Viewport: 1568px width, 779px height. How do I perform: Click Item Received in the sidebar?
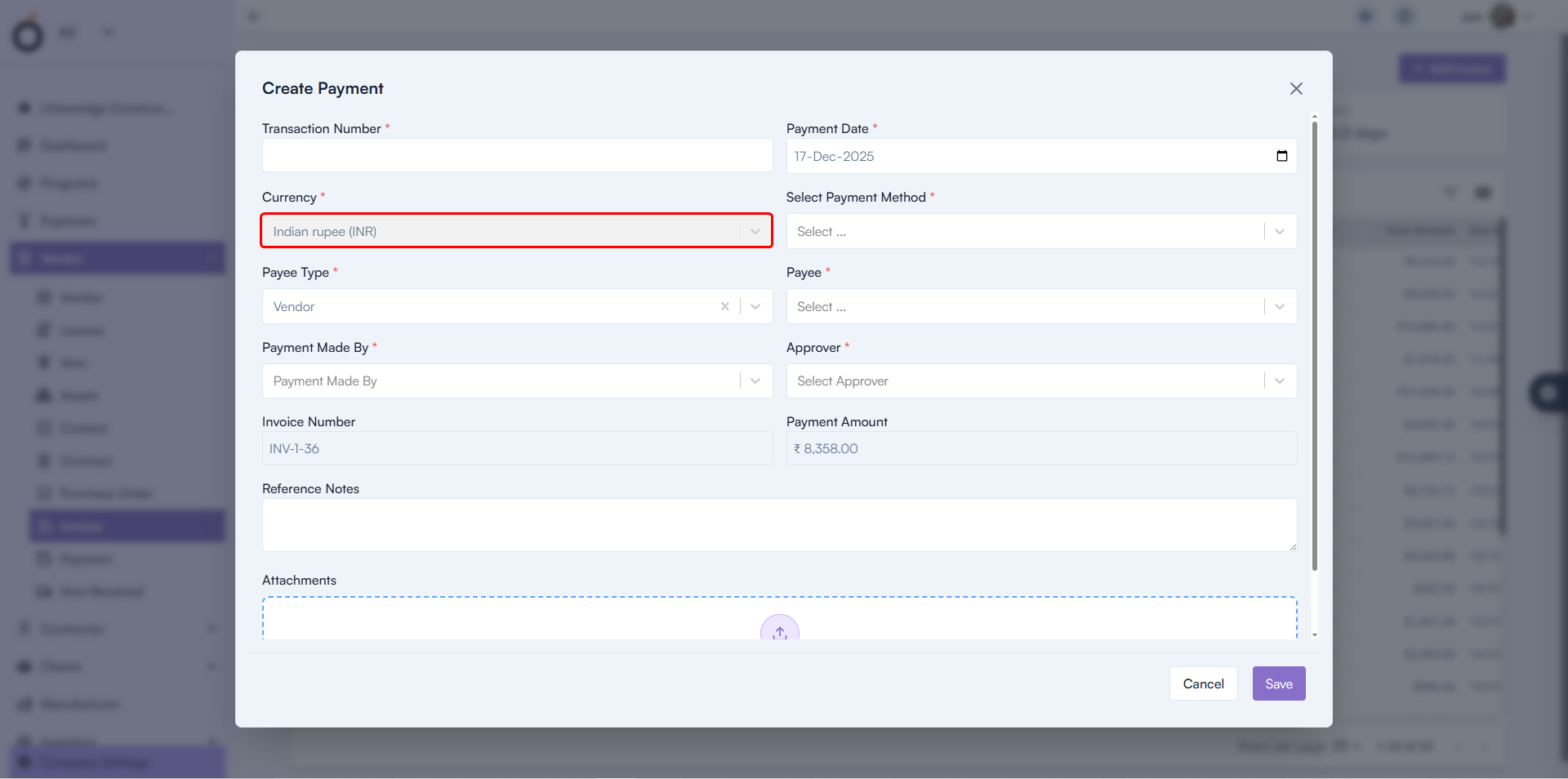click(x=98, y=591)
